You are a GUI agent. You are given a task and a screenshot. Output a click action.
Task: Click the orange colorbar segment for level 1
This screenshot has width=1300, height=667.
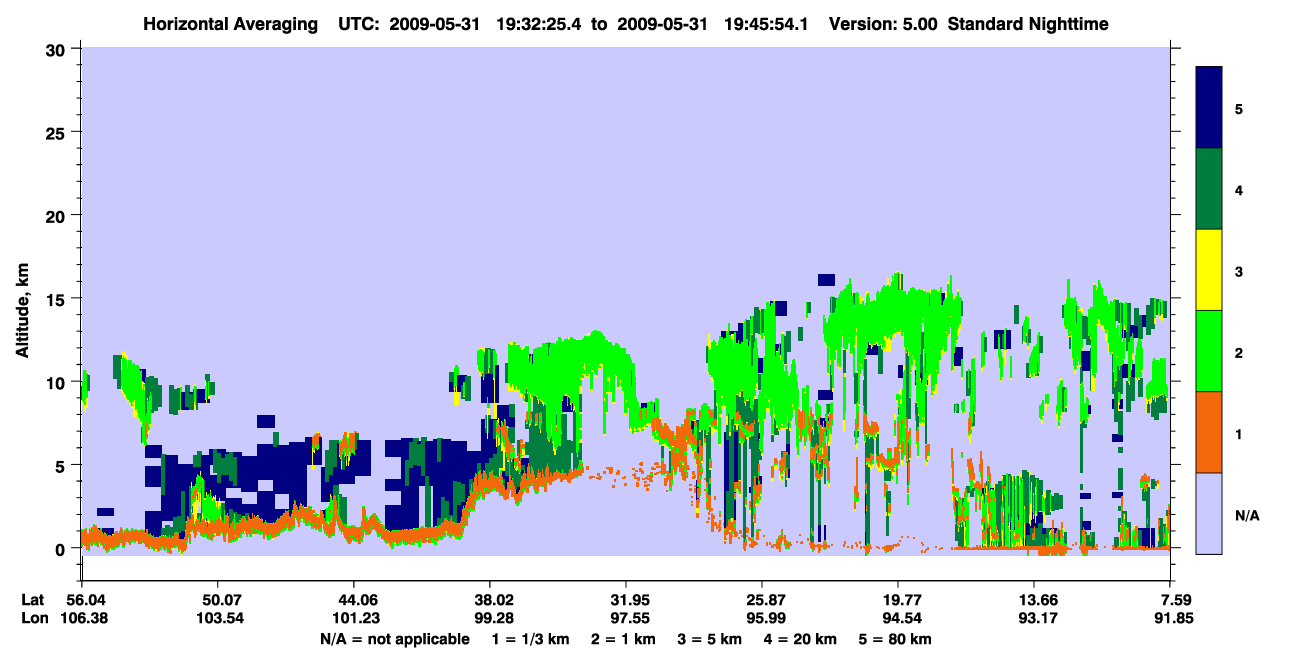click(x=1209, y=432)
